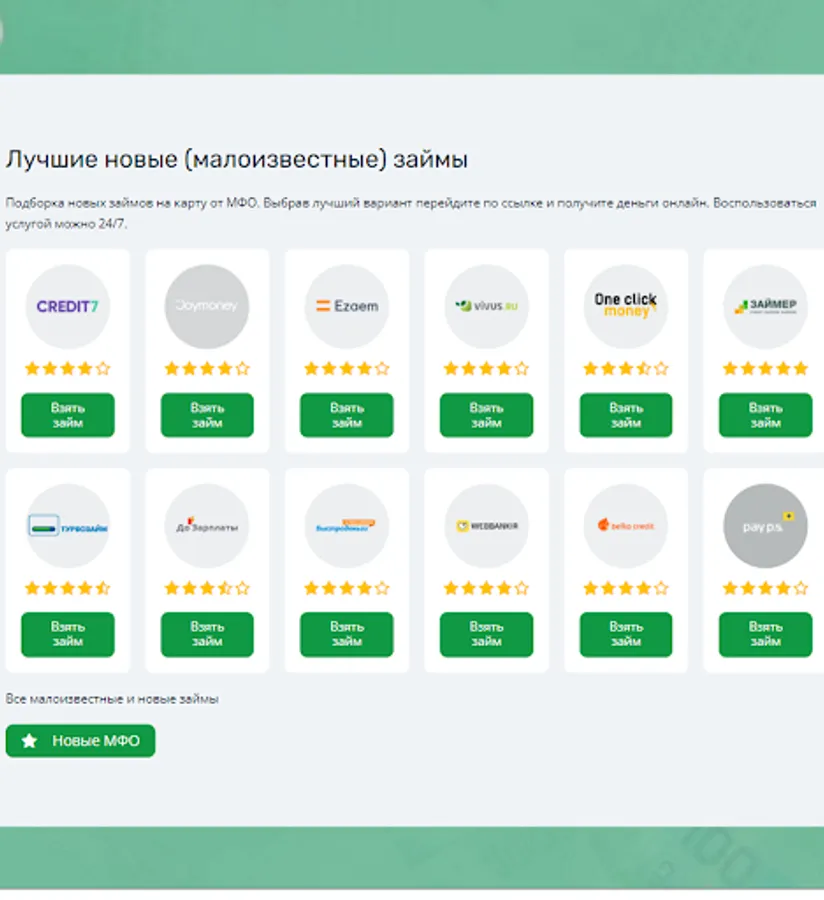The image size is (824, 900).
Task: Click heading Лучшие новые (малоизвестные) займы
Action: pyautogui.click(x=237, y=160)
